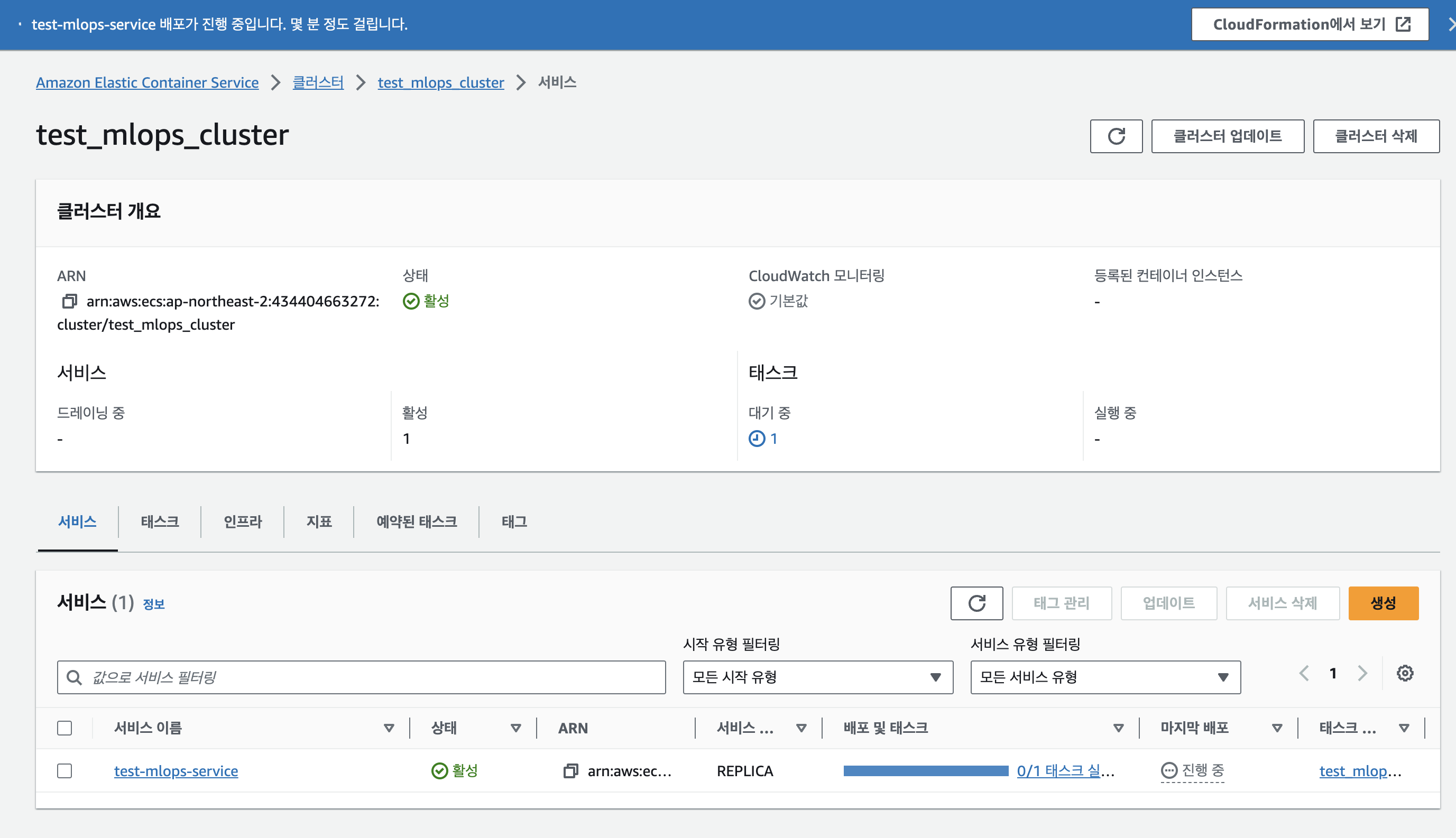Go to next page arrow
This screenshot has width=1456, height=838.
tap(1362, 673)
